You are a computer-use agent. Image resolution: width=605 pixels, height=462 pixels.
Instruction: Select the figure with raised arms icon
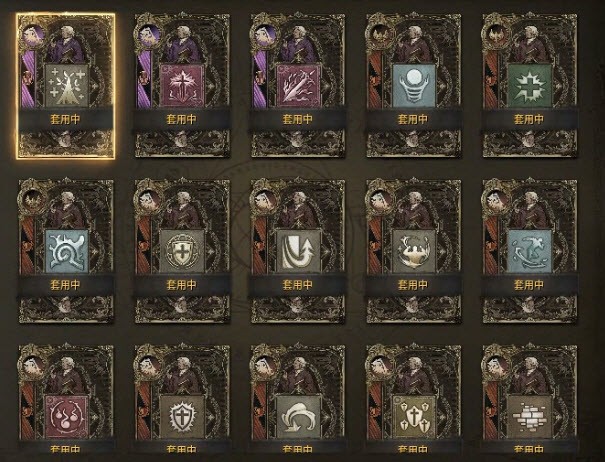(x=414, y=251)
